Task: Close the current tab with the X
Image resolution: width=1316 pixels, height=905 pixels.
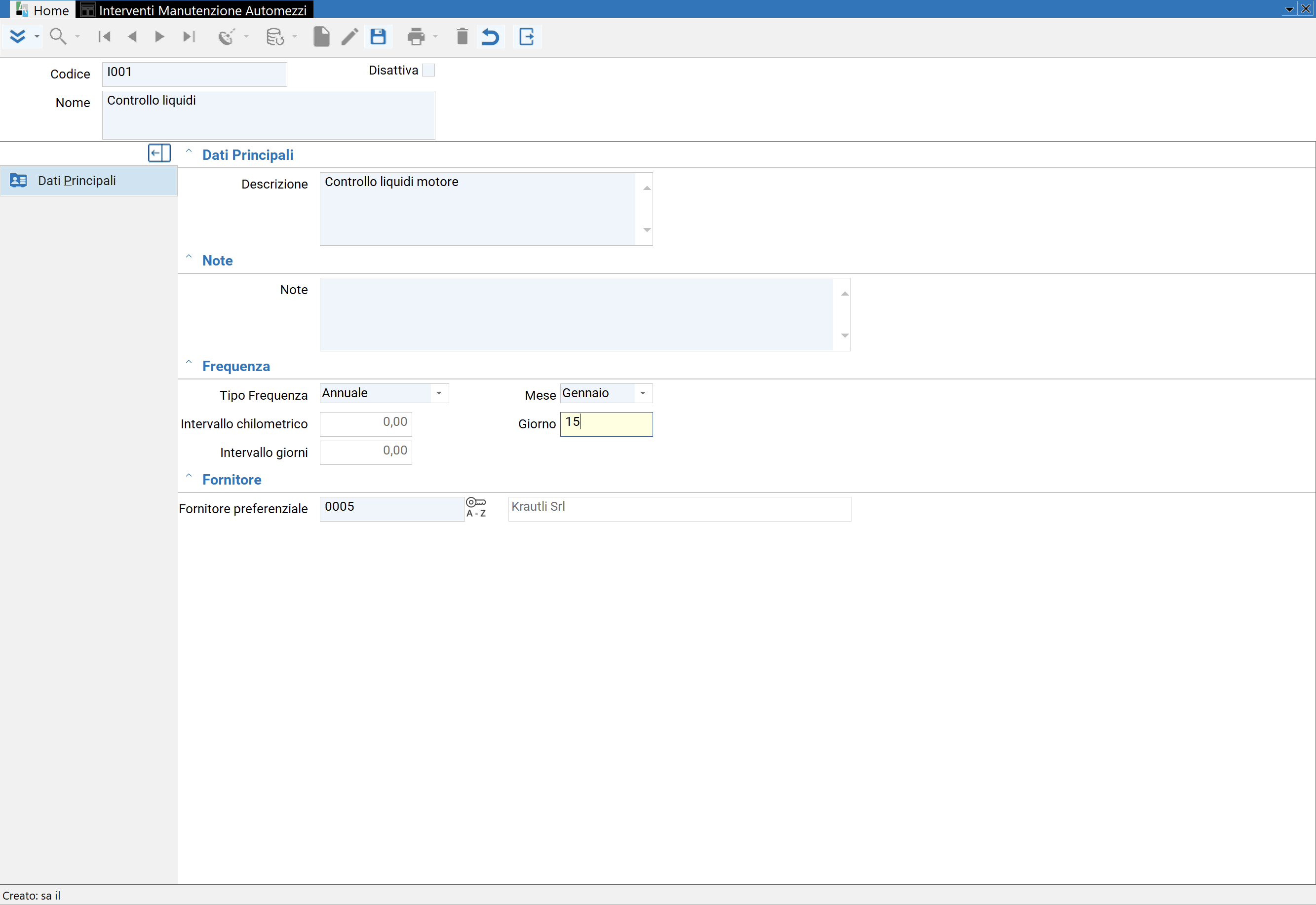Action: pyautogui.click(x=1306, y=9)
